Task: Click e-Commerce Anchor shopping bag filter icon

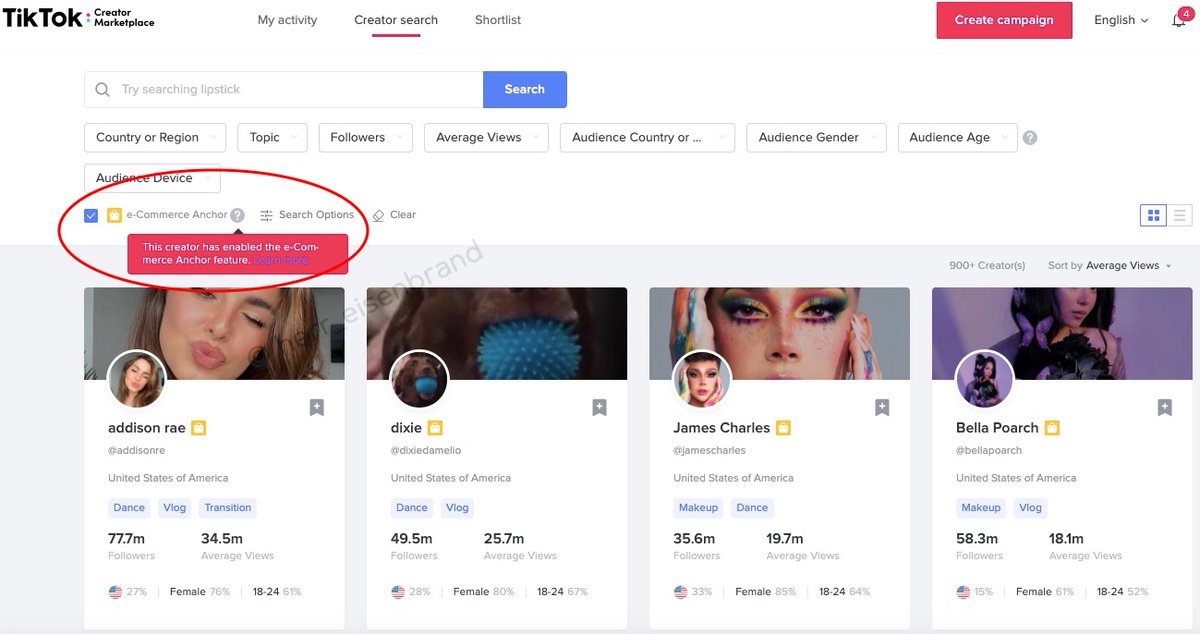Action: coord(114,215)
